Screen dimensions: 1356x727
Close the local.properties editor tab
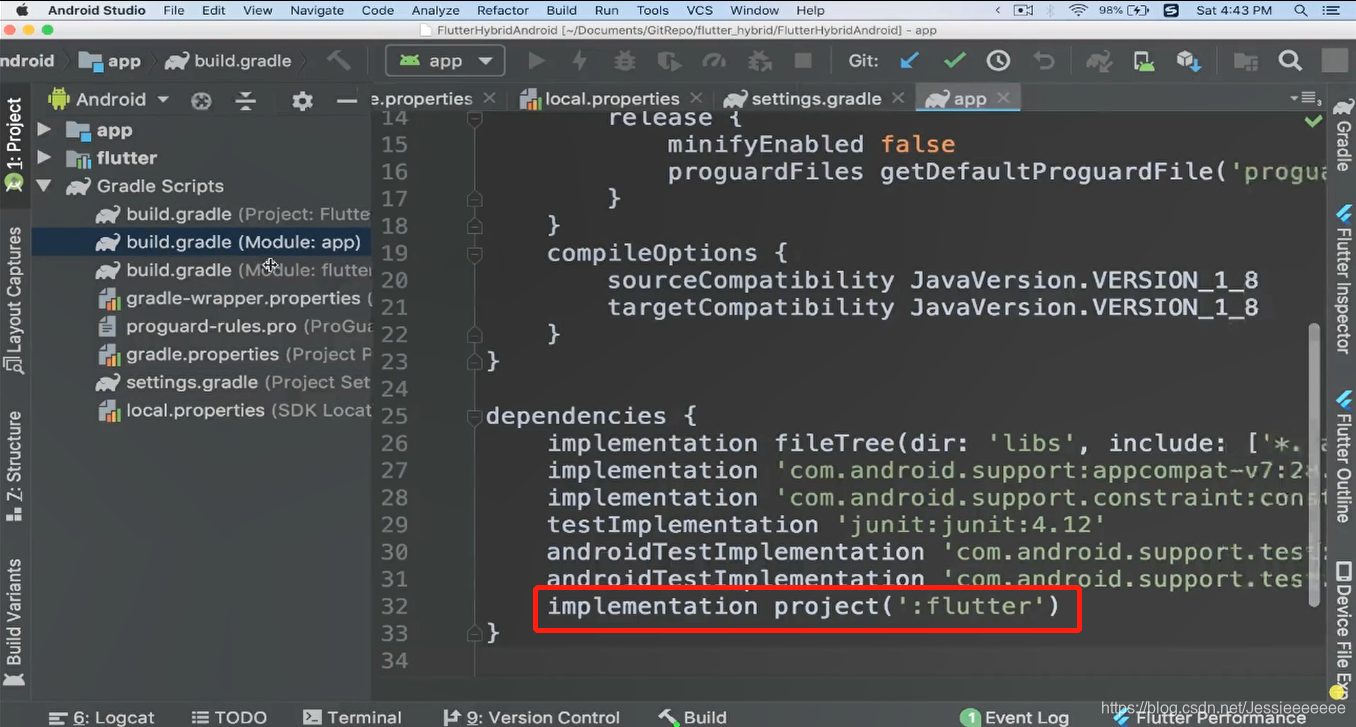[x=695, y=98]
